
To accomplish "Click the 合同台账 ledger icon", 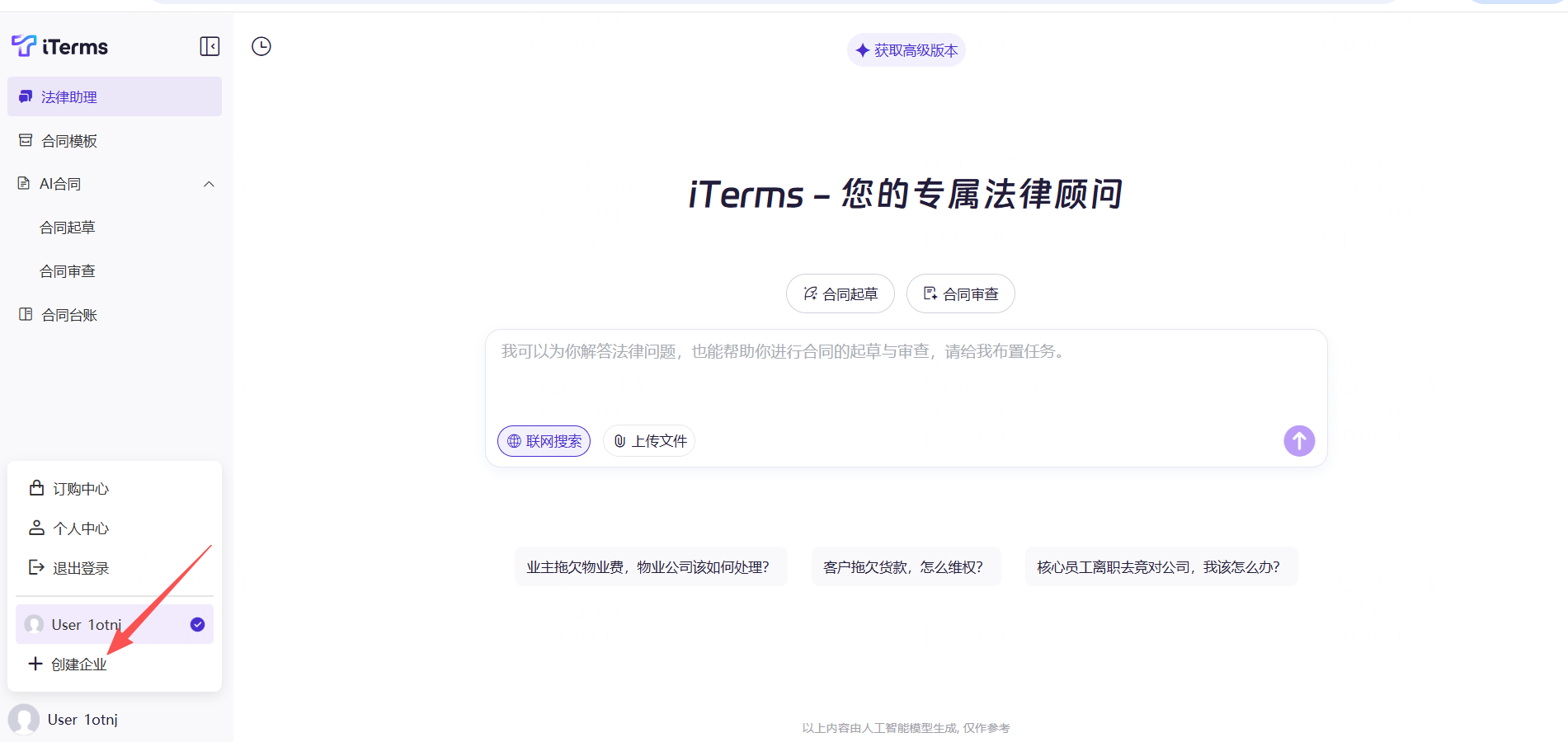I will [26, 314].
